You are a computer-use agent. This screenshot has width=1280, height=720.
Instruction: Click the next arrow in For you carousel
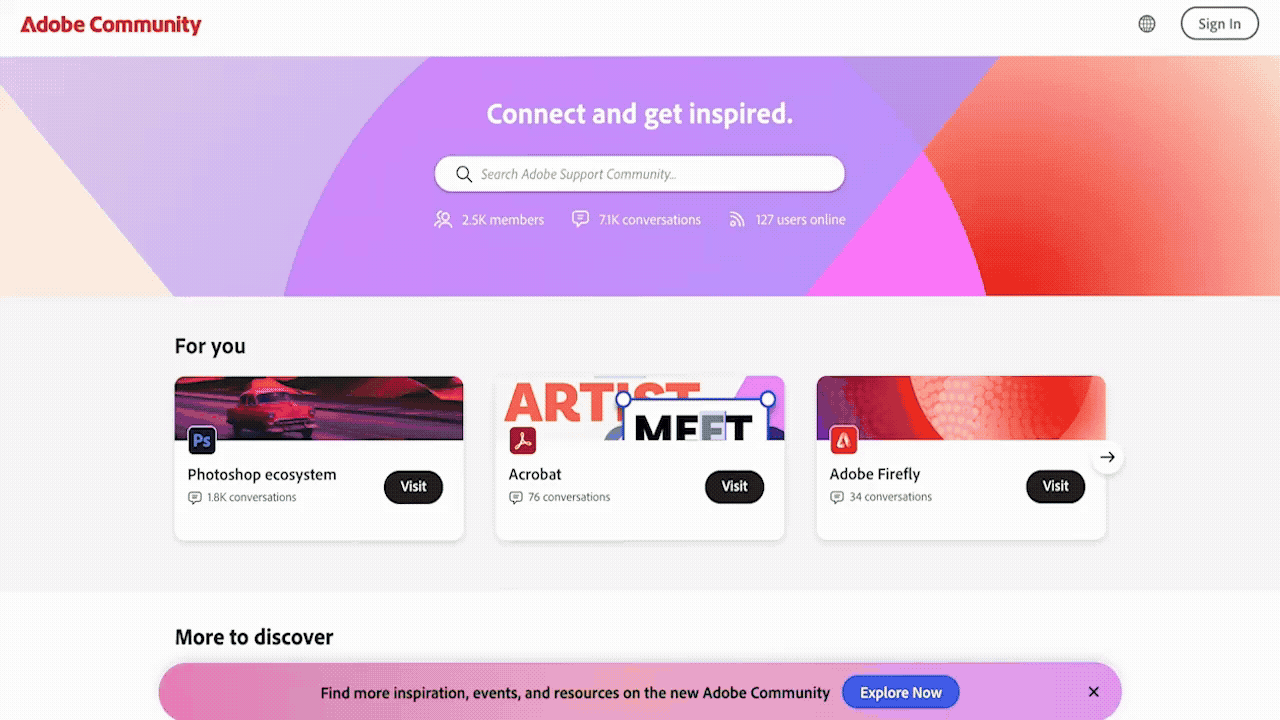(1107, 457)
